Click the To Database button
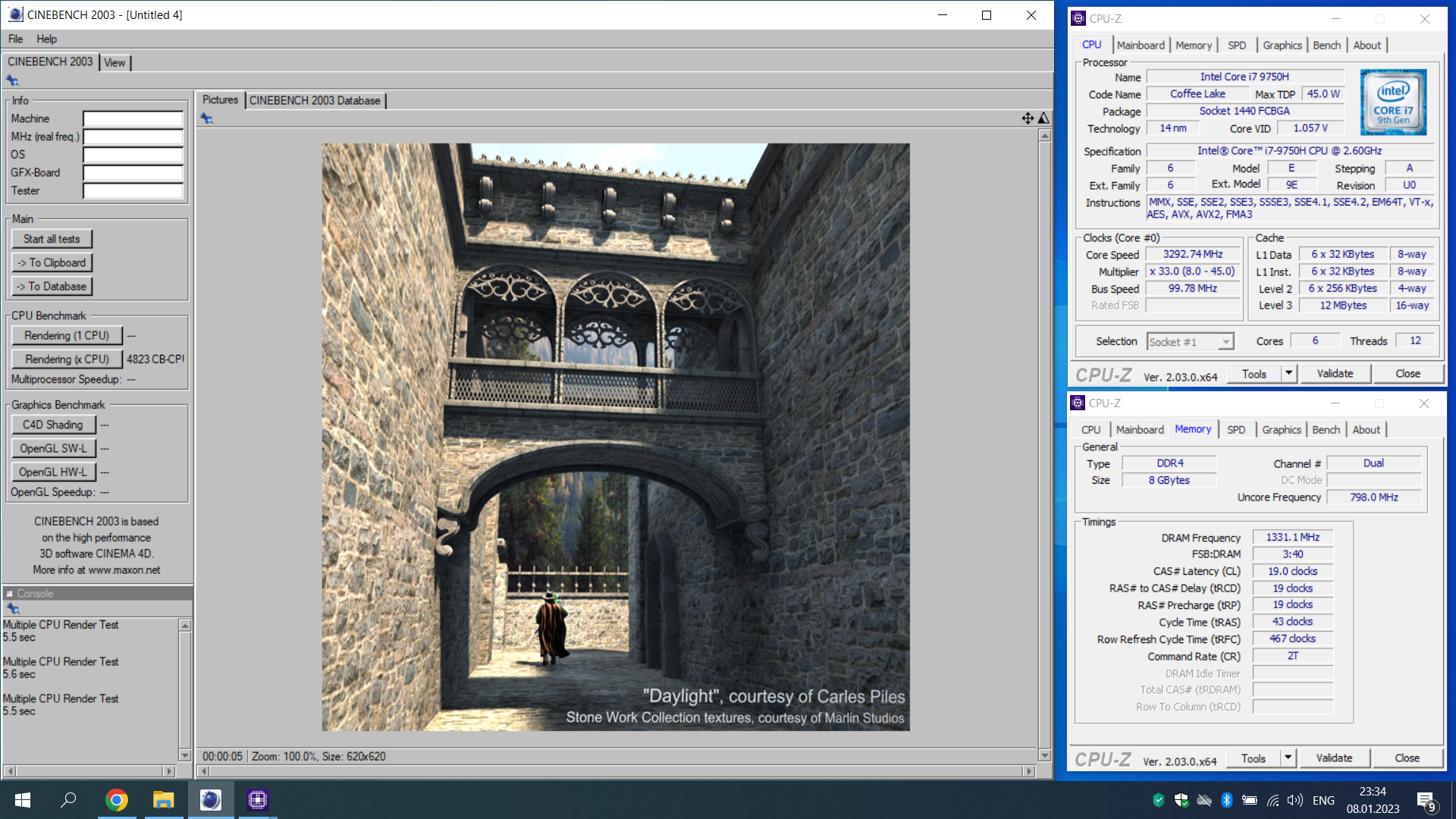Screen dimensions: 1456x819 (x=52, y=286)
